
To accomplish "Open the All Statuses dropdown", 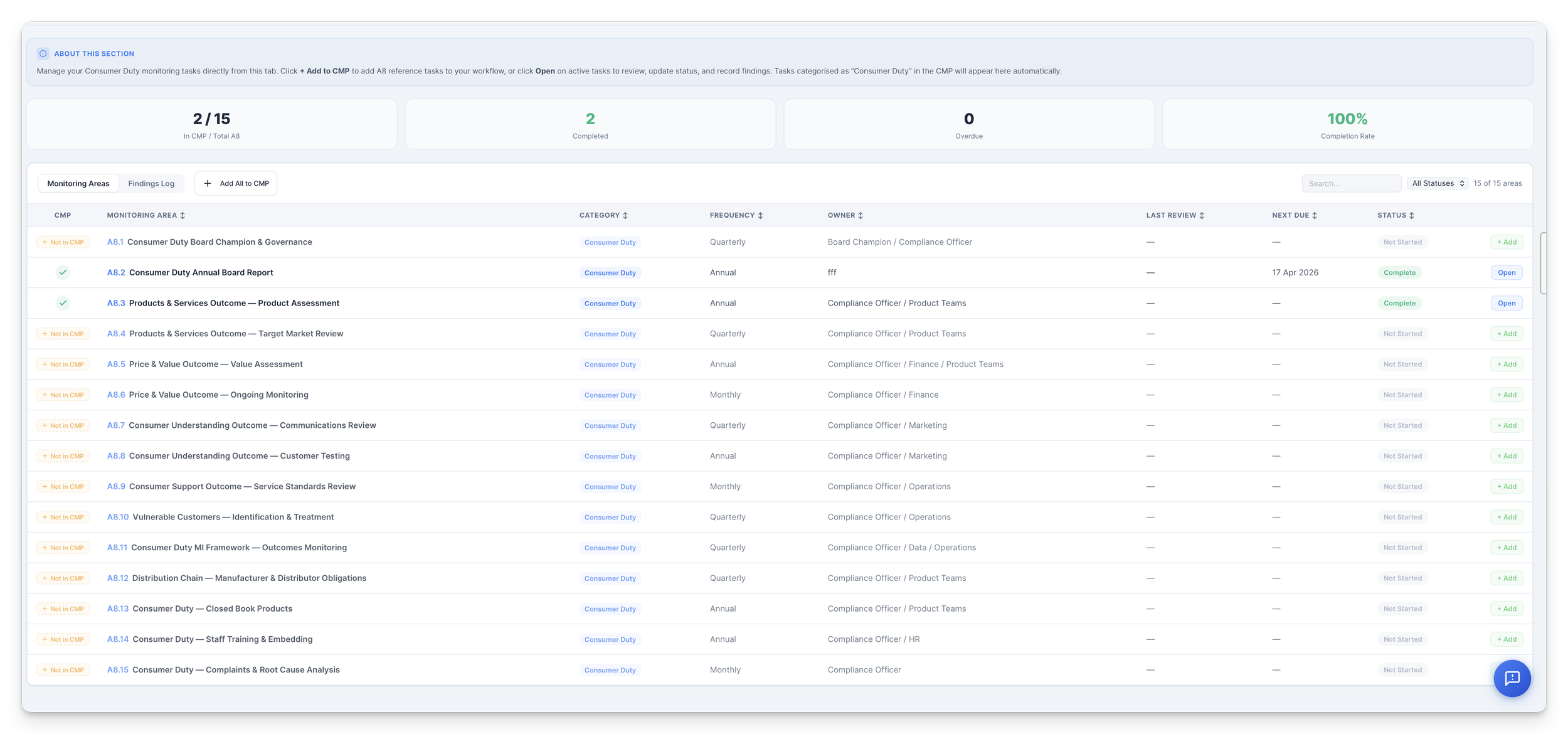I will point(1437,184).
